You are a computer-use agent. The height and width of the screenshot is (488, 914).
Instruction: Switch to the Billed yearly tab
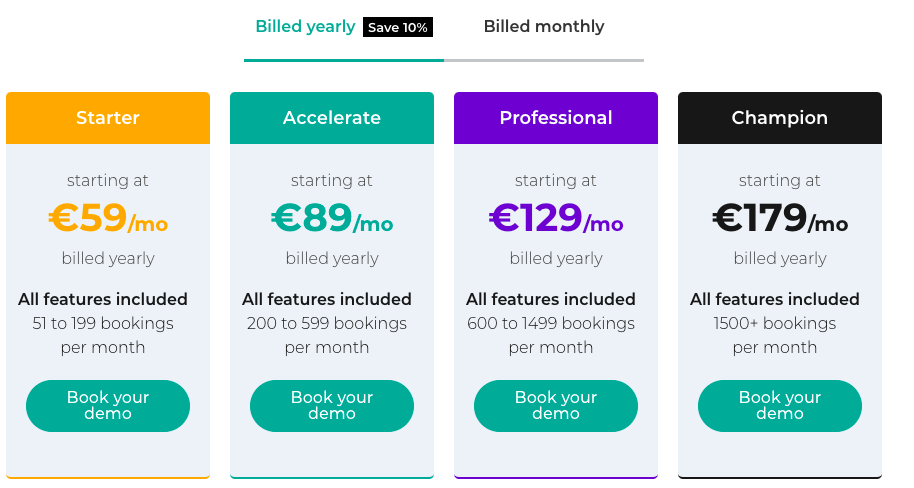tap(305, 27)
